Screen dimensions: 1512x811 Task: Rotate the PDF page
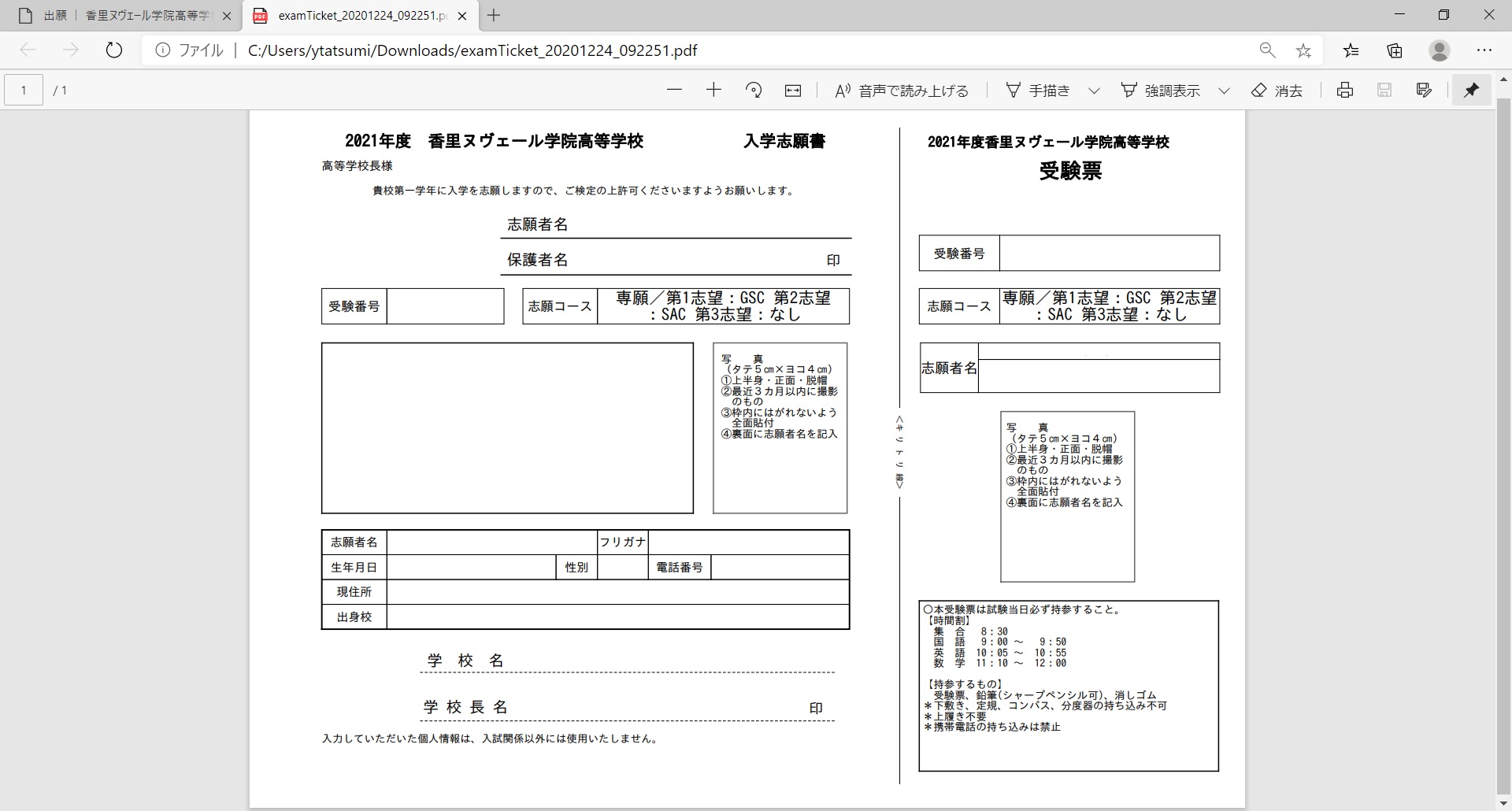[x=754, y=90]
